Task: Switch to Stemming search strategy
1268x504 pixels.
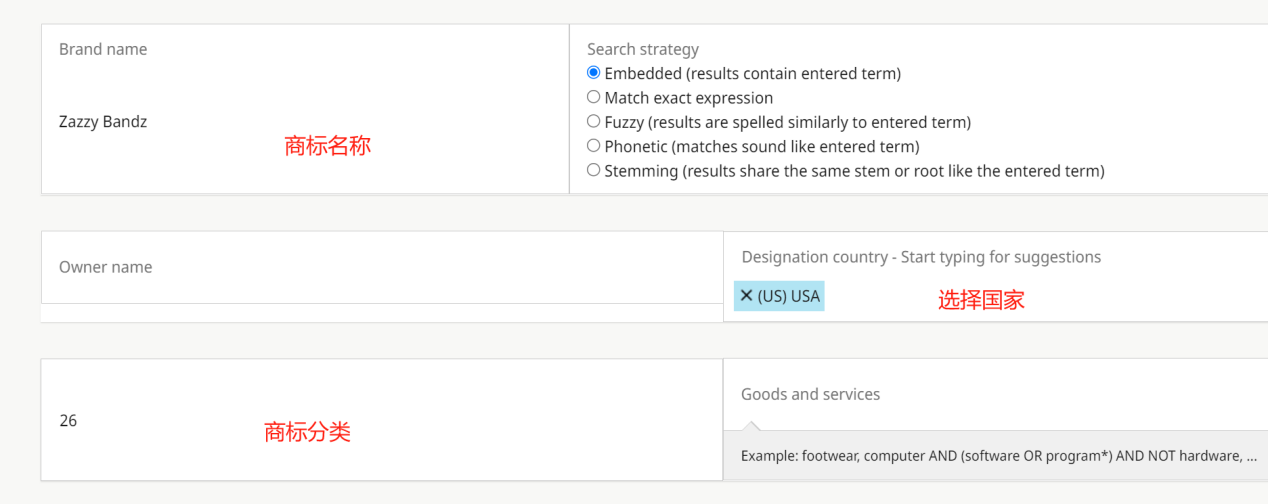Action: point(594,171)
